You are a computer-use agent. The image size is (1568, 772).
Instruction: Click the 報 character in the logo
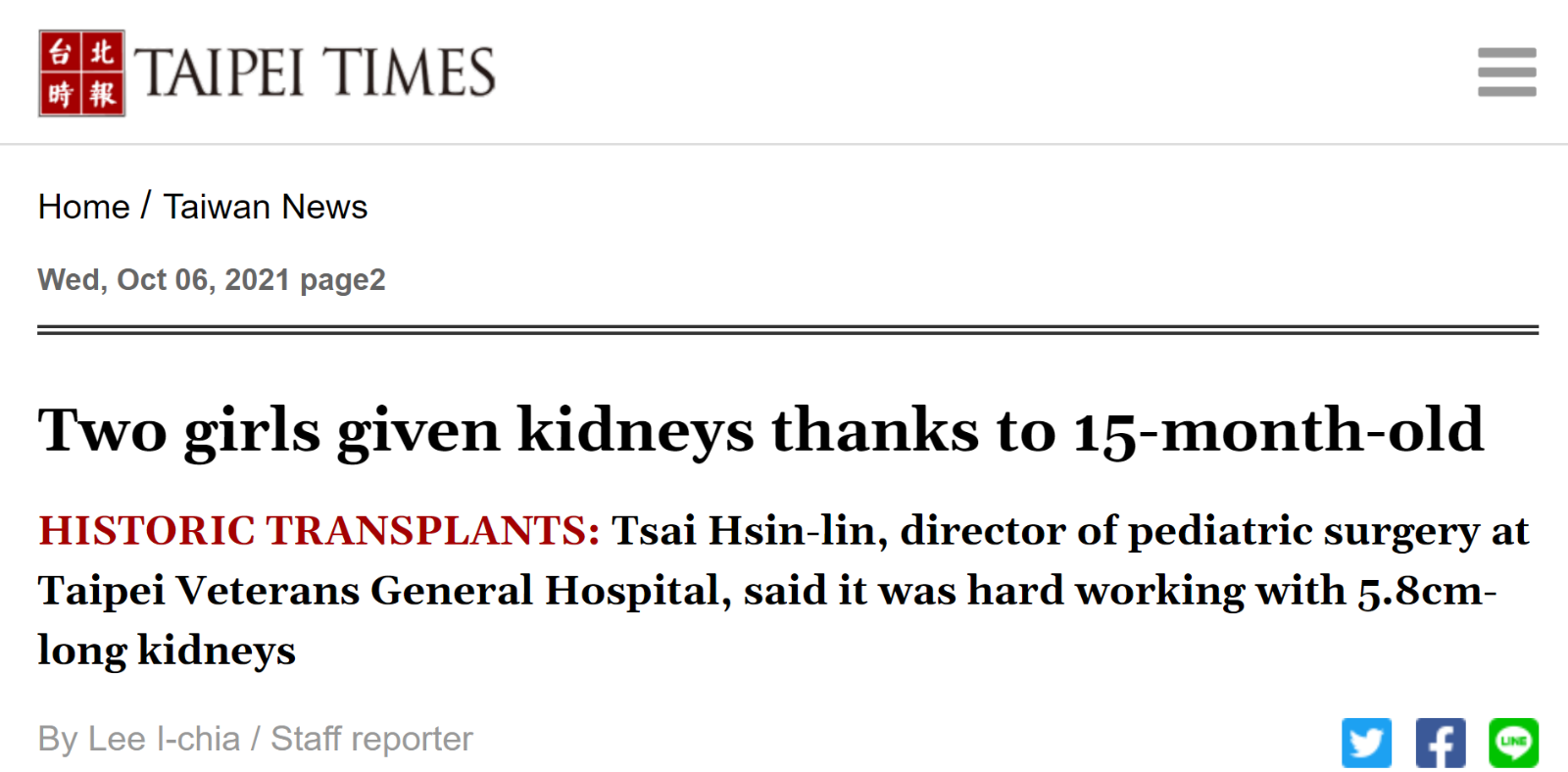click(x=103, y=95)
